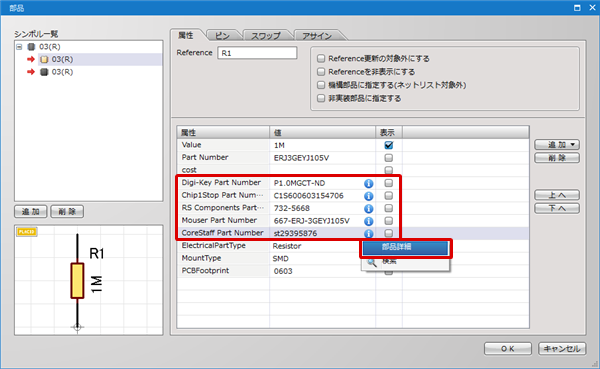Move attribute up with 上へ button

[x=557, y=195]
